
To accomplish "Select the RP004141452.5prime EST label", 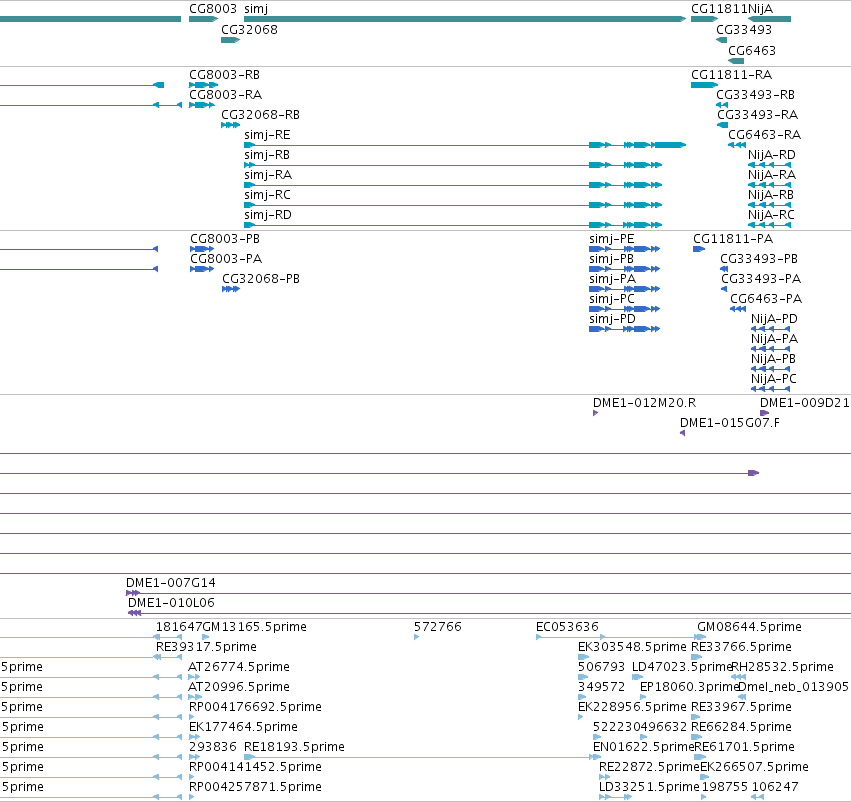I will point(255,767).
